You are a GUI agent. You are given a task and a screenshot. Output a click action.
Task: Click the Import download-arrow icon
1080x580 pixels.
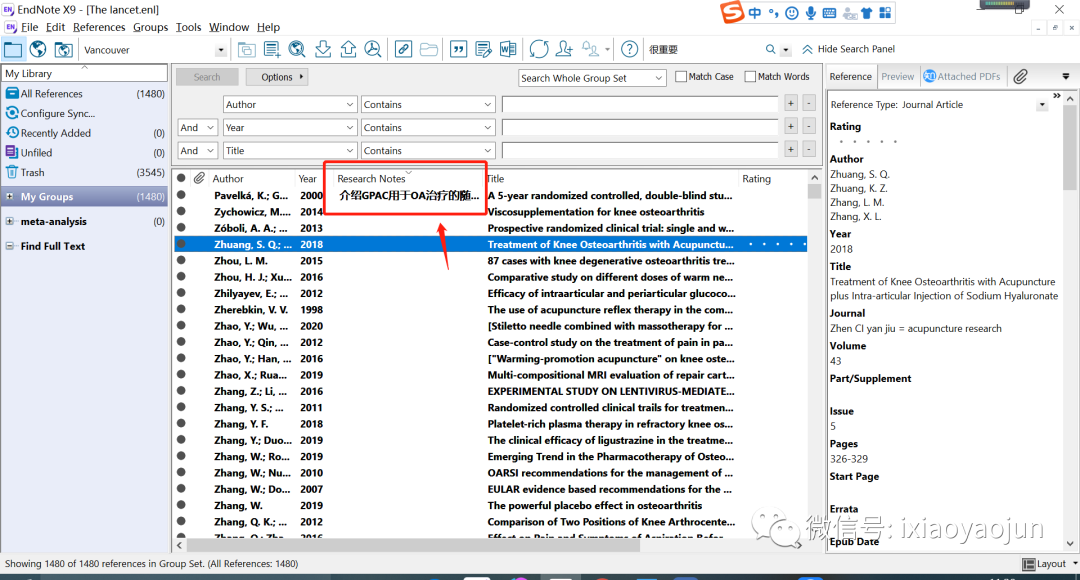(322, 50)
